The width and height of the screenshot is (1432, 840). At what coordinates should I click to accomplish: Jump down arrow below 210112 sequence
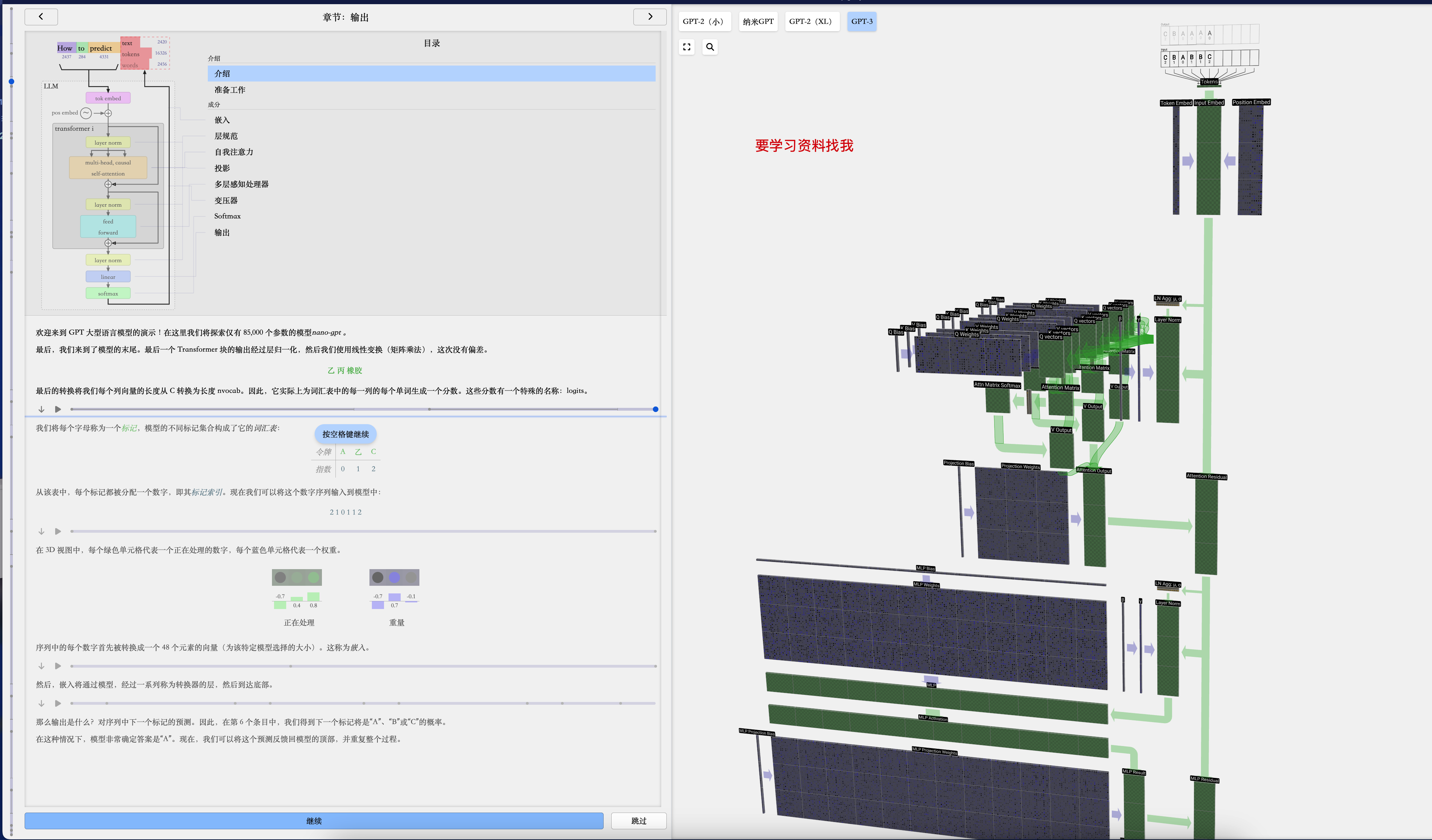pos(42,531)
